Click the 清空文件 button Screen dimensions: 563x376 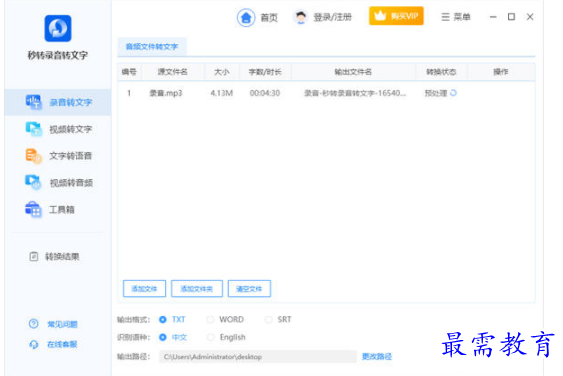tap(249, 288)
